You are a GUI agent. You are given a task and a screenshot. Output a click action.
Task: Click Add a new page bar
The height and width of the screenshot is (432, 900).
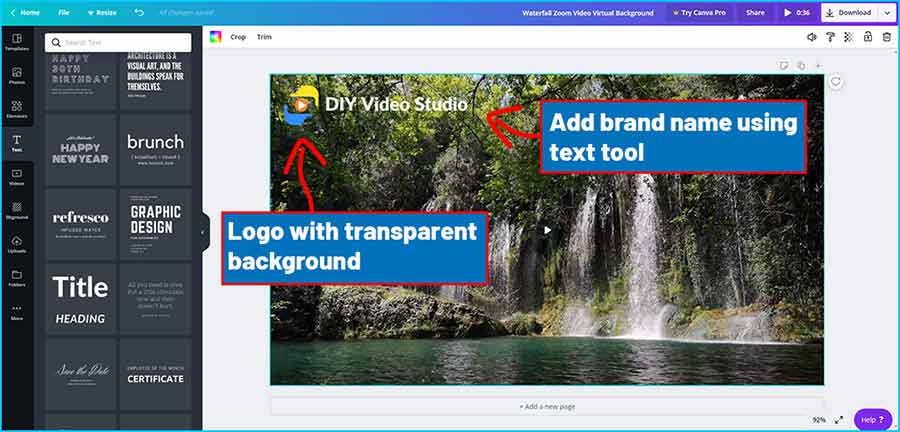click(547, 406)
